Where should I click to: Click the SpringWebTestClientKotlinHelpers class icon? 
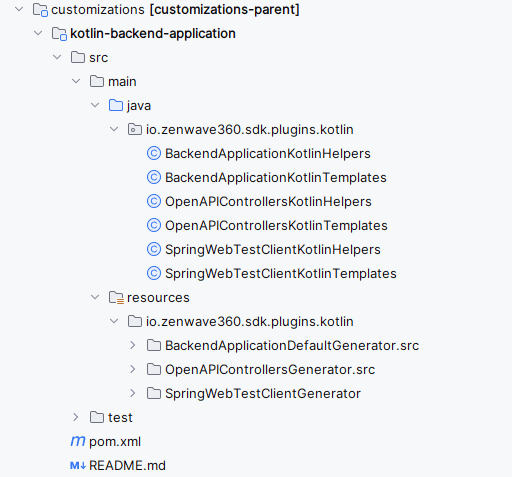(154, 249)
